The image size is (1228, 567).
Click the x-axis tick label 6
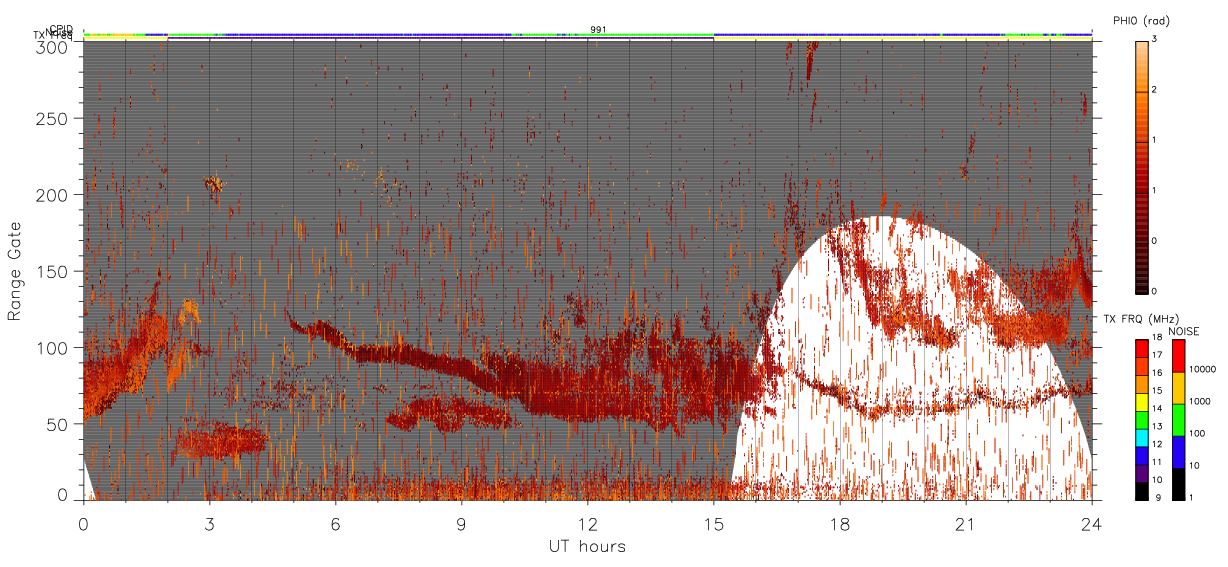[x=335, y=524]
